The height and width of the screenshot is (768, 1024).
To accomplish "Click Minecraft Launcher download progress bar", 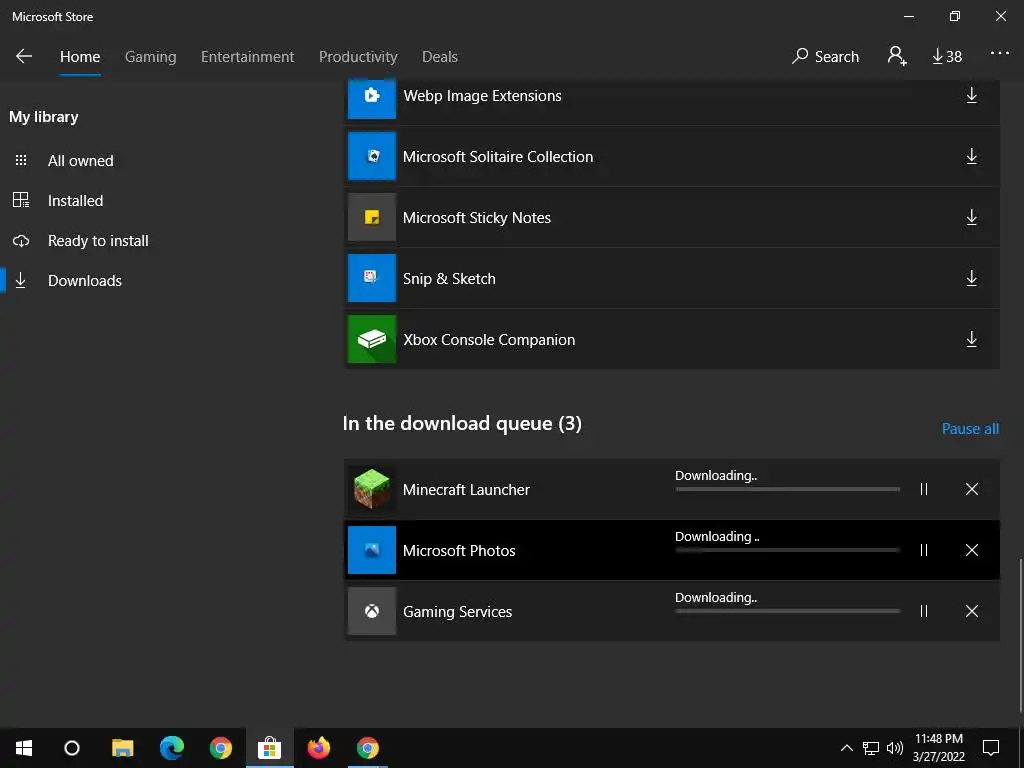I will 788,489.
